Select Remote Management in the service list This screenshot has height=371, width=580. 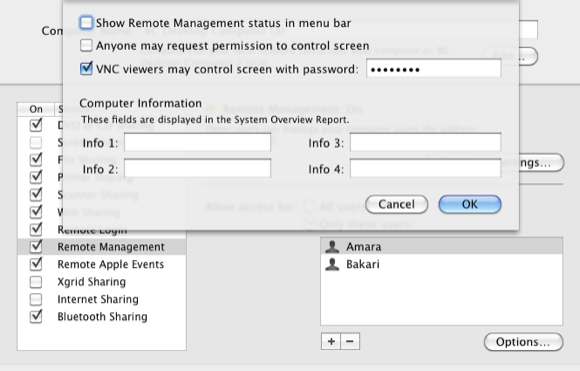point(102,247)
